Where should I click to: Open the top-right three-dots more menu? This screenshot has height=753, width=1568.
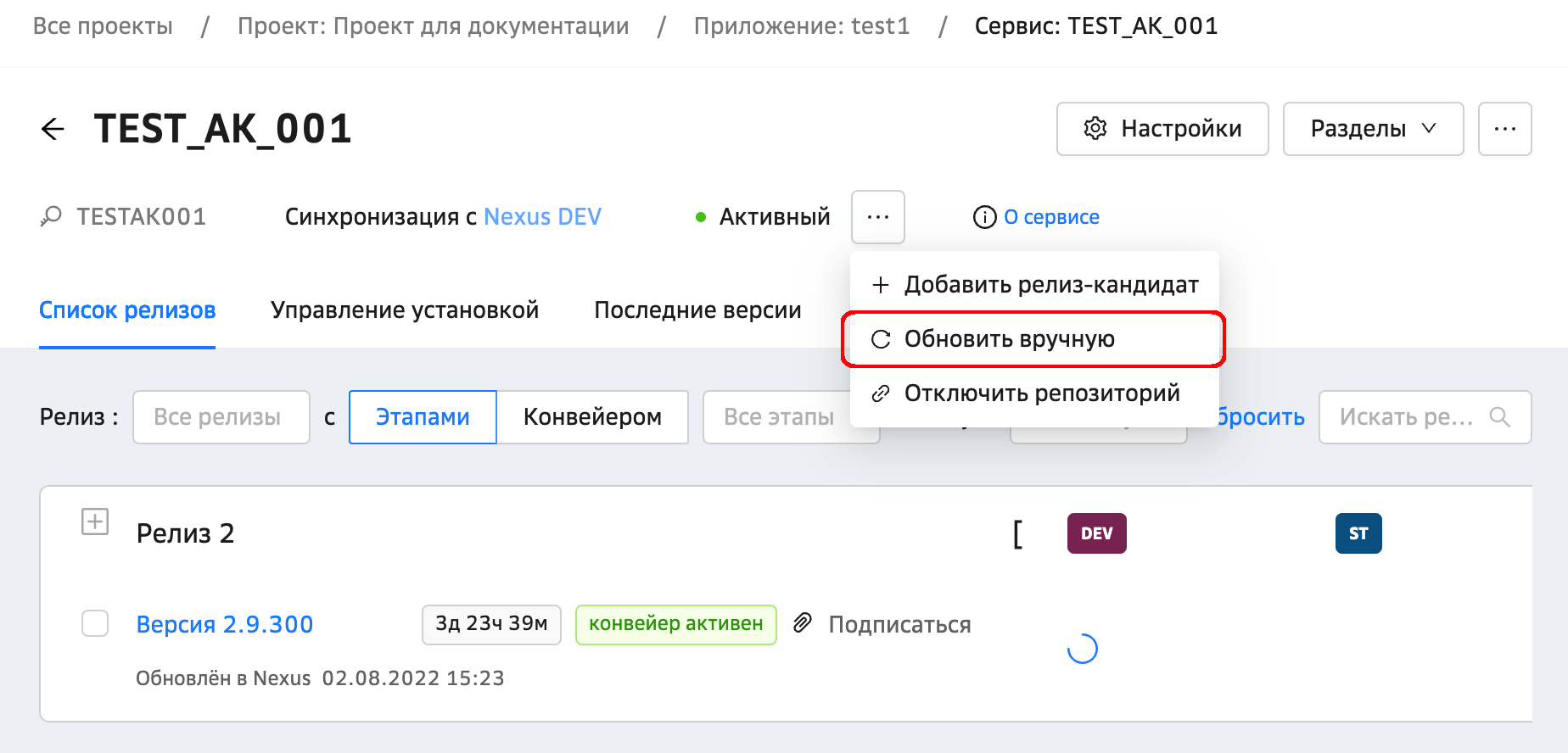coord(1504,129)
